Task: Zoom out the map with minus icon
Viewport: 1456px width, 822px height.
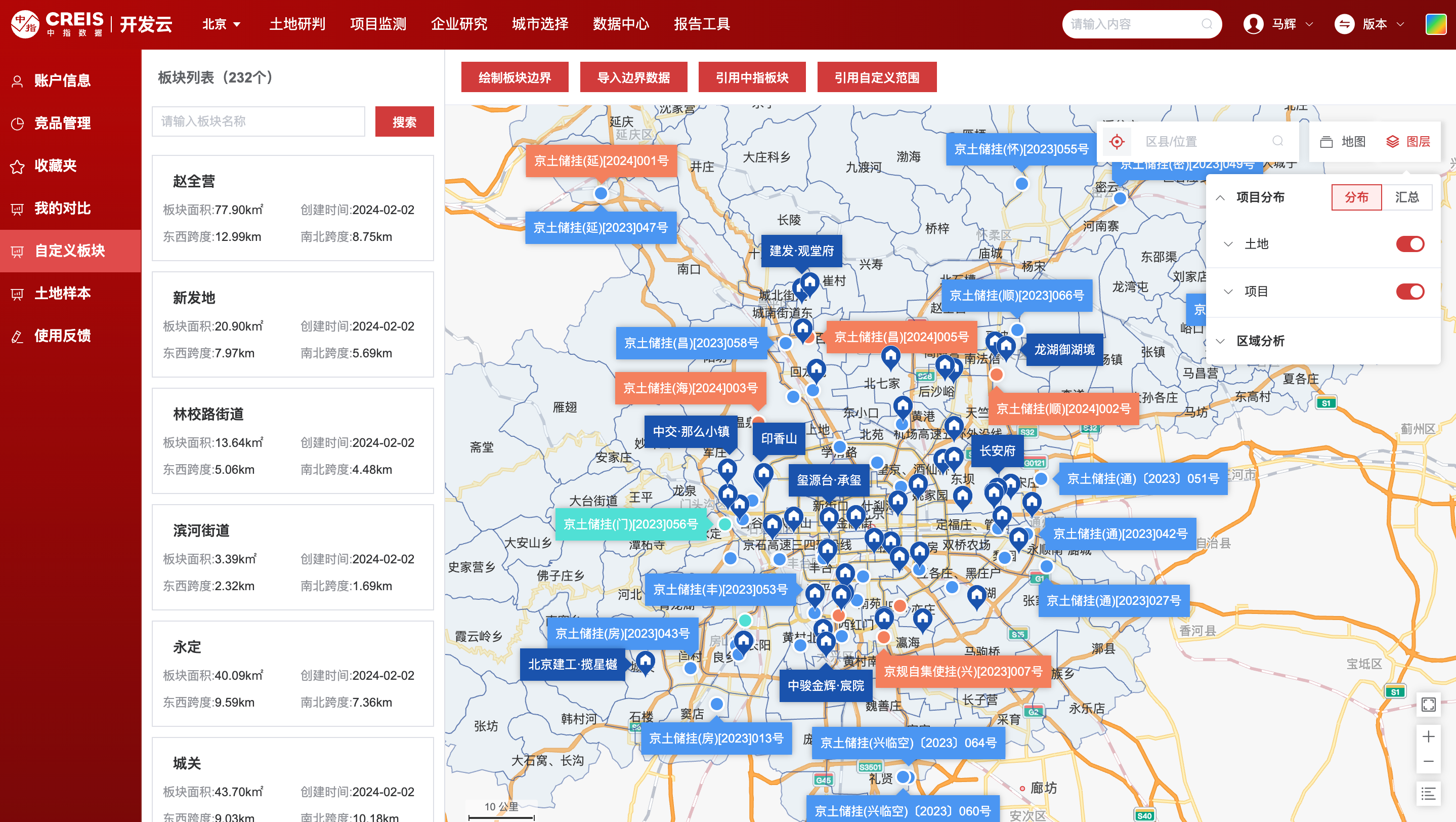Action: pyautogui.click(x=1428, y=761)
